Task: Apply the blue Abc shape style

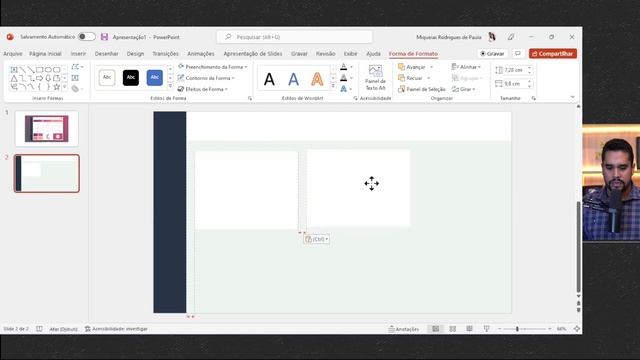Action: [x=155, y=78]
